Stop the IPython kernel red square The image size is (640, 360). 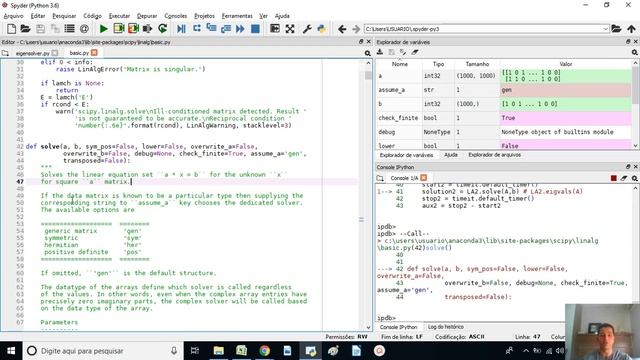point(613,178)
